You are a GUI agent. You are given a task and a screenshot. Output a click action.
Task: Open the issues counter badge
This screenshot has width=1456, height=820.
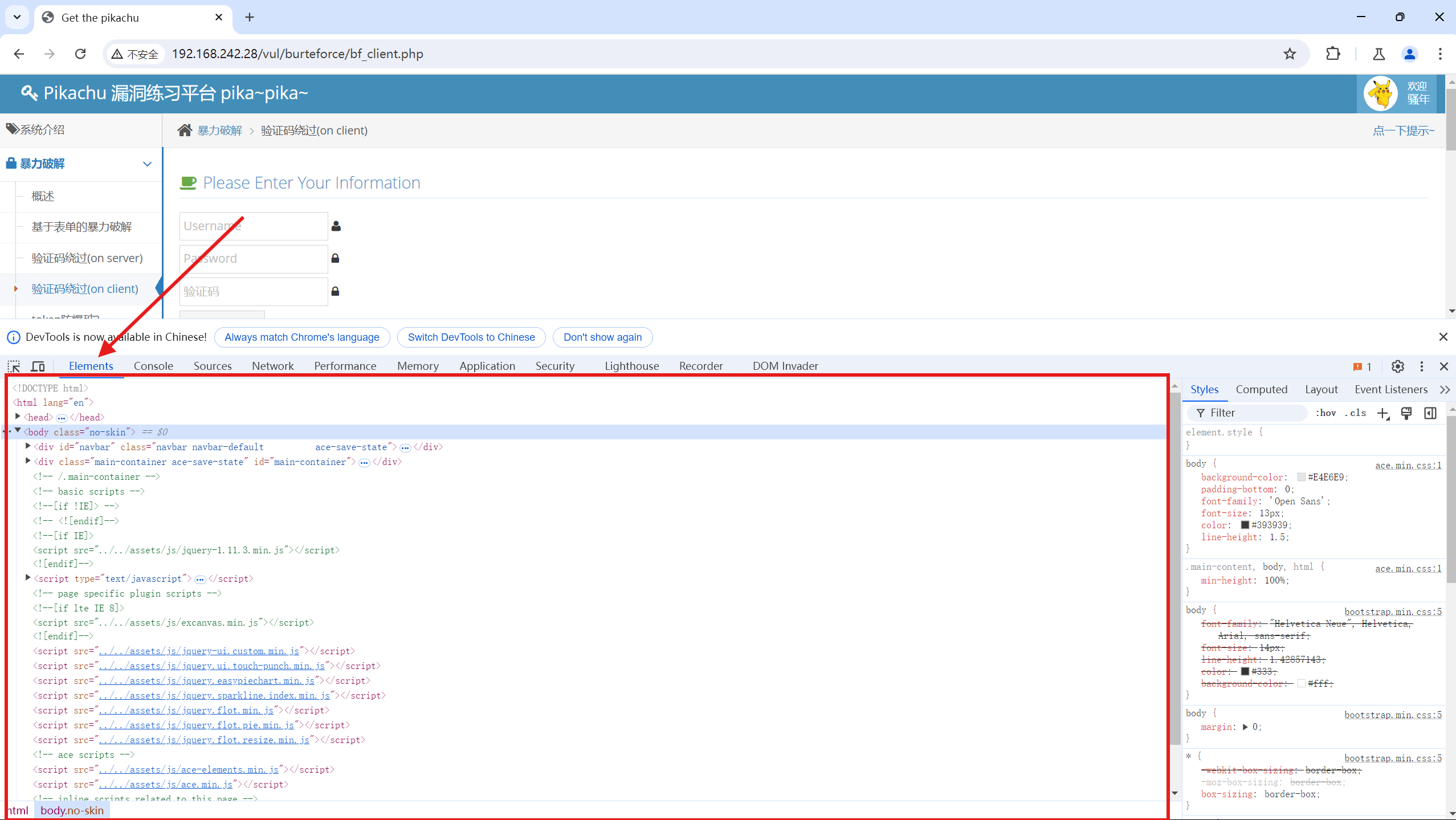pos(1362,366)
